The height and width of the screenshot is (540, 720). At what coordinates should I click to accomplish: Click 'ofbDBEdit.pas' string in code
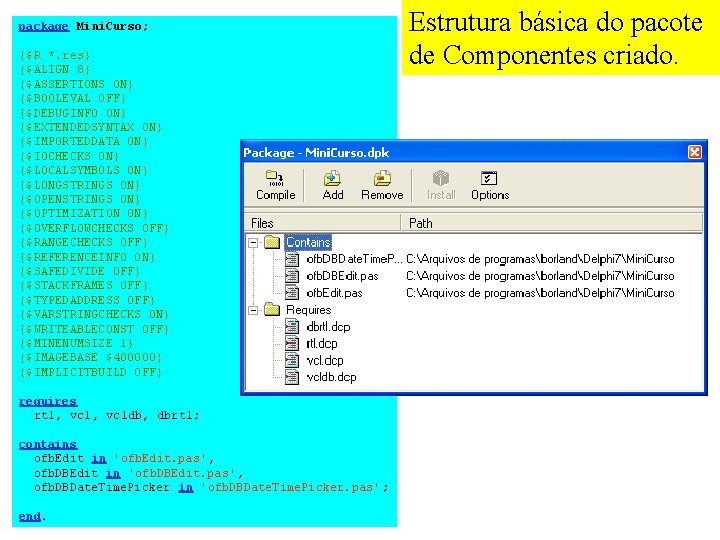pyautogui.click(x=182, y=473)
